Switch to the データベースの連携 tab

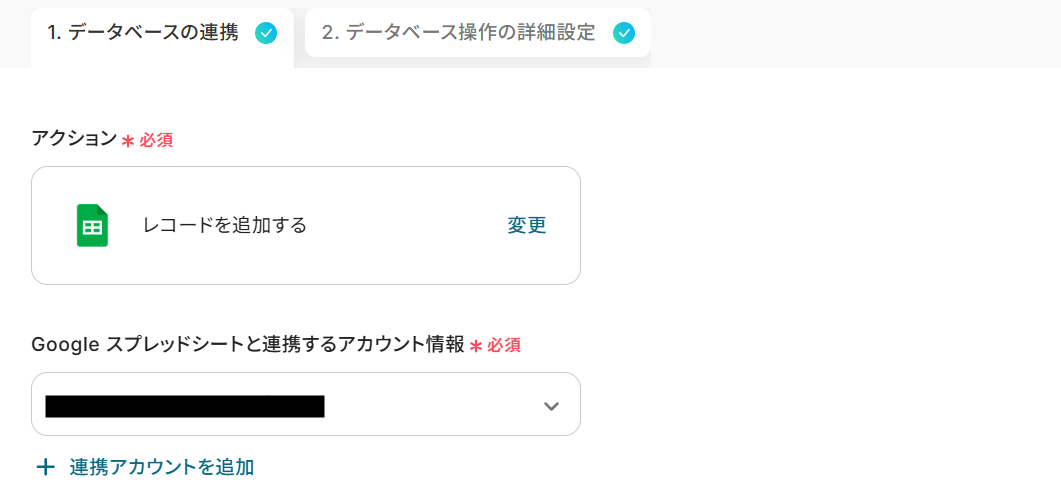162,34
